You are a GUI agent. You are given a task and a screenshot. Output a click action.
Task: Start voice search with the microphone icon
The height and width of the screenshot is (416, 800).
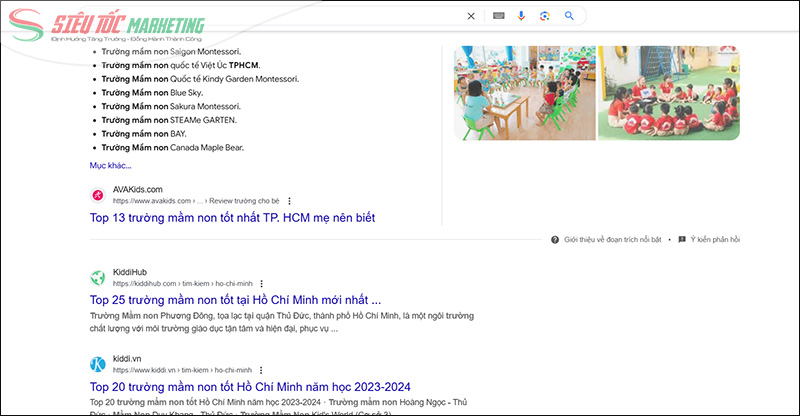(x=521, y=16)
